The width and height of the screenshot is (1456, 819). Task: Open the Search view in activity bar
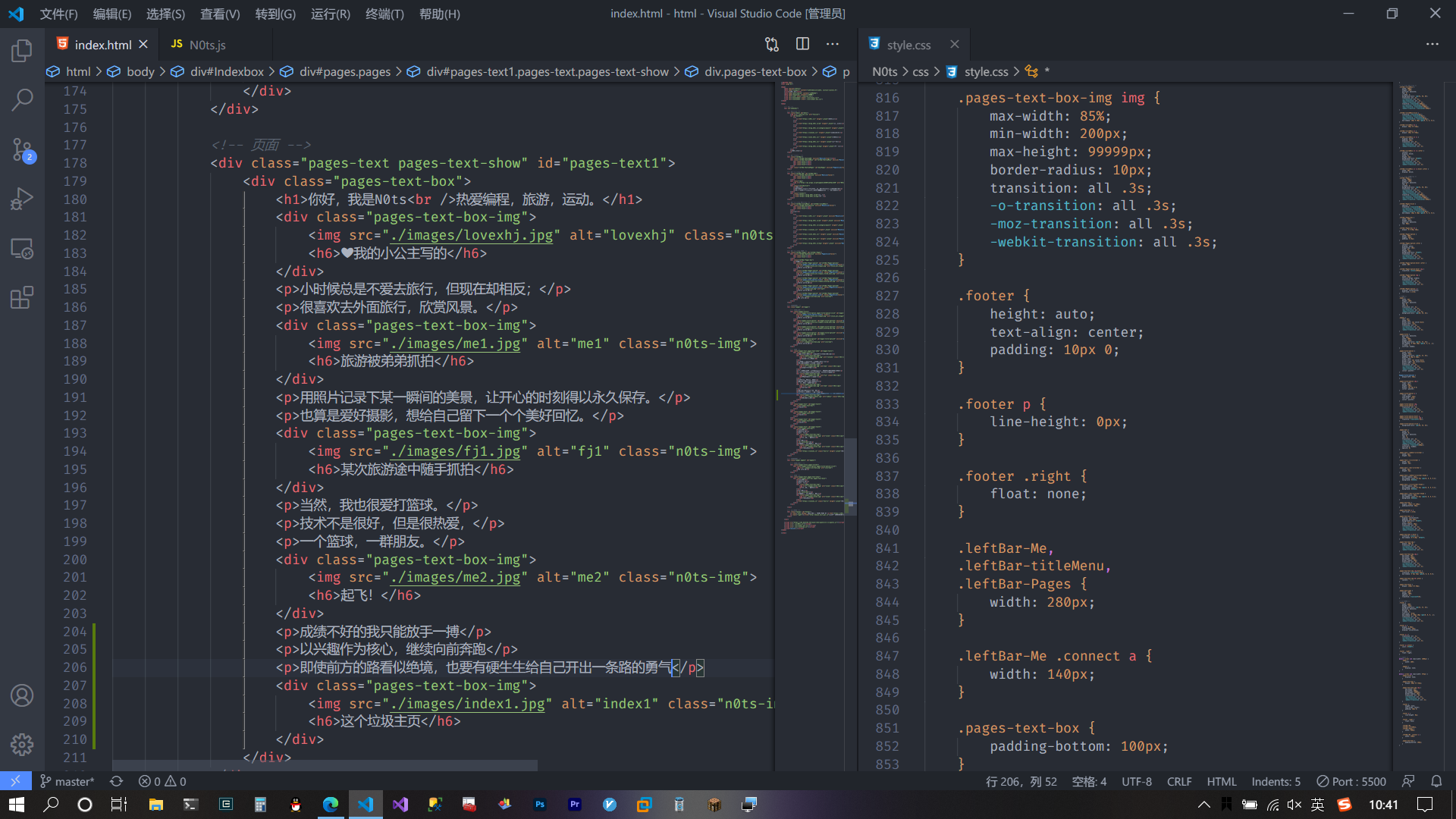tap(22, 99)
